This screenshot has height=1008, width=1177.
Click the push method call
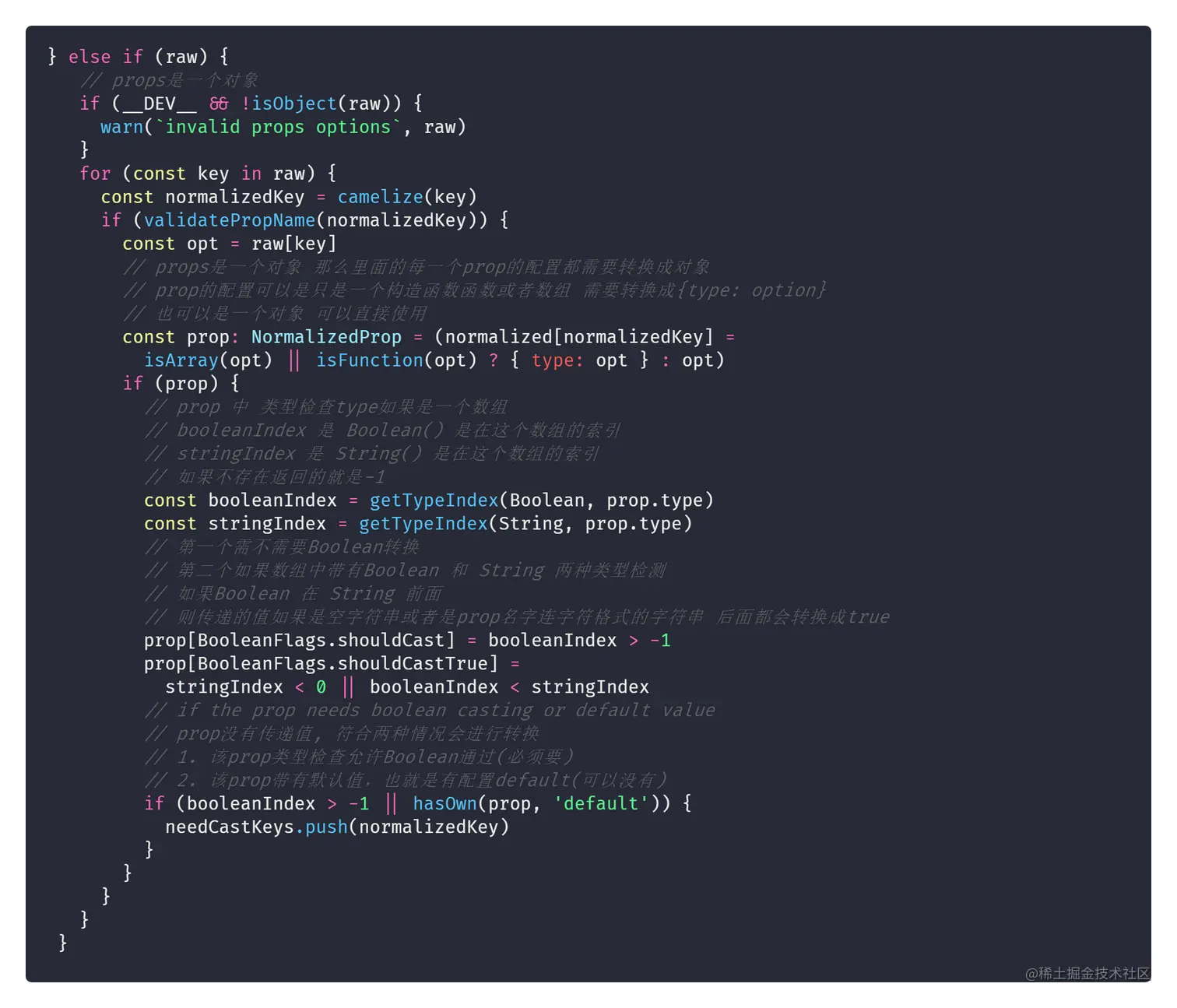[326, 827]
